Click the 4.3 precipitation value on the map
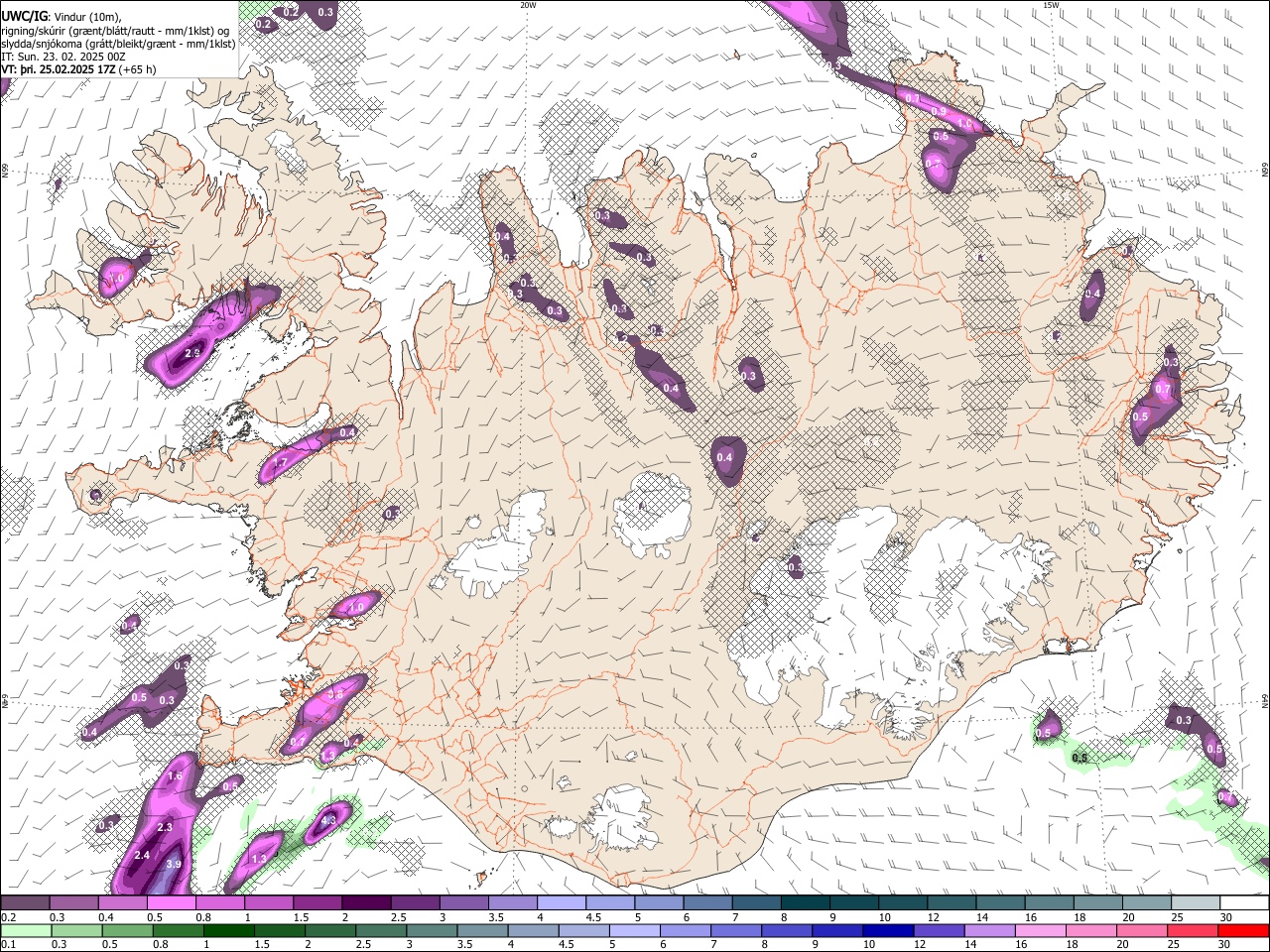 [329, 820]
